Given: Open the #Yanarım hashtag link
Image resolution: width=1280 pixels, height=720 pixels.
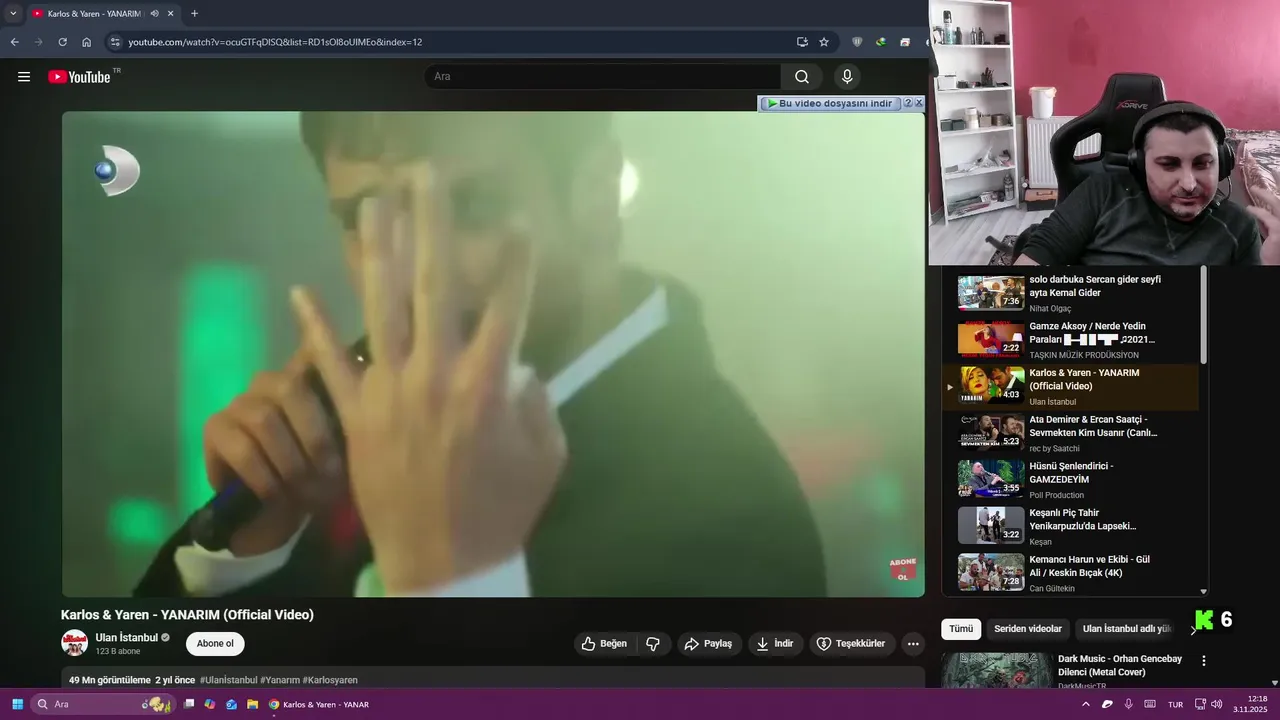Looking at the screenshot, I should [x=280, y=680].
